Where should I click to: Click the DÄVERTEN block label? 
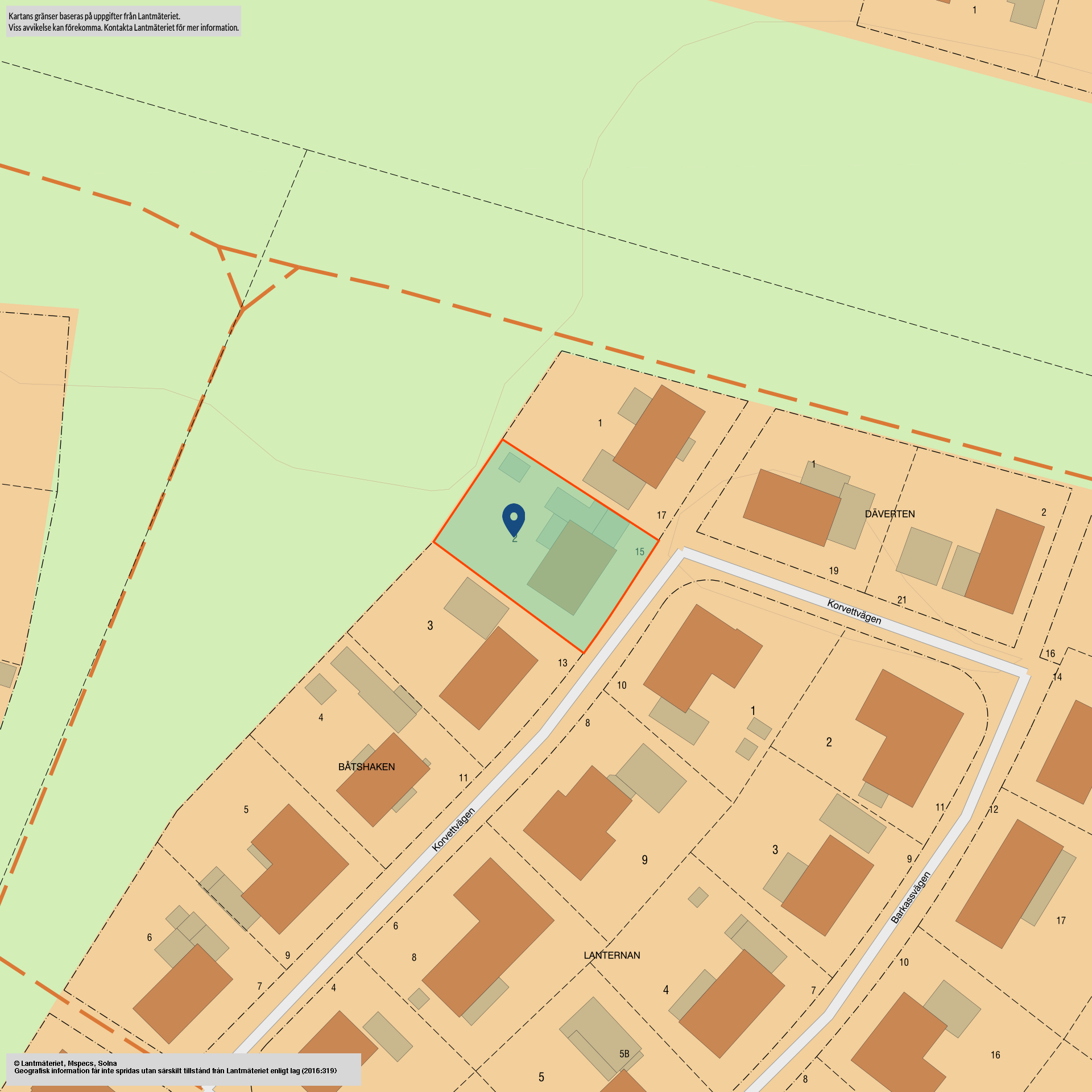890,514
